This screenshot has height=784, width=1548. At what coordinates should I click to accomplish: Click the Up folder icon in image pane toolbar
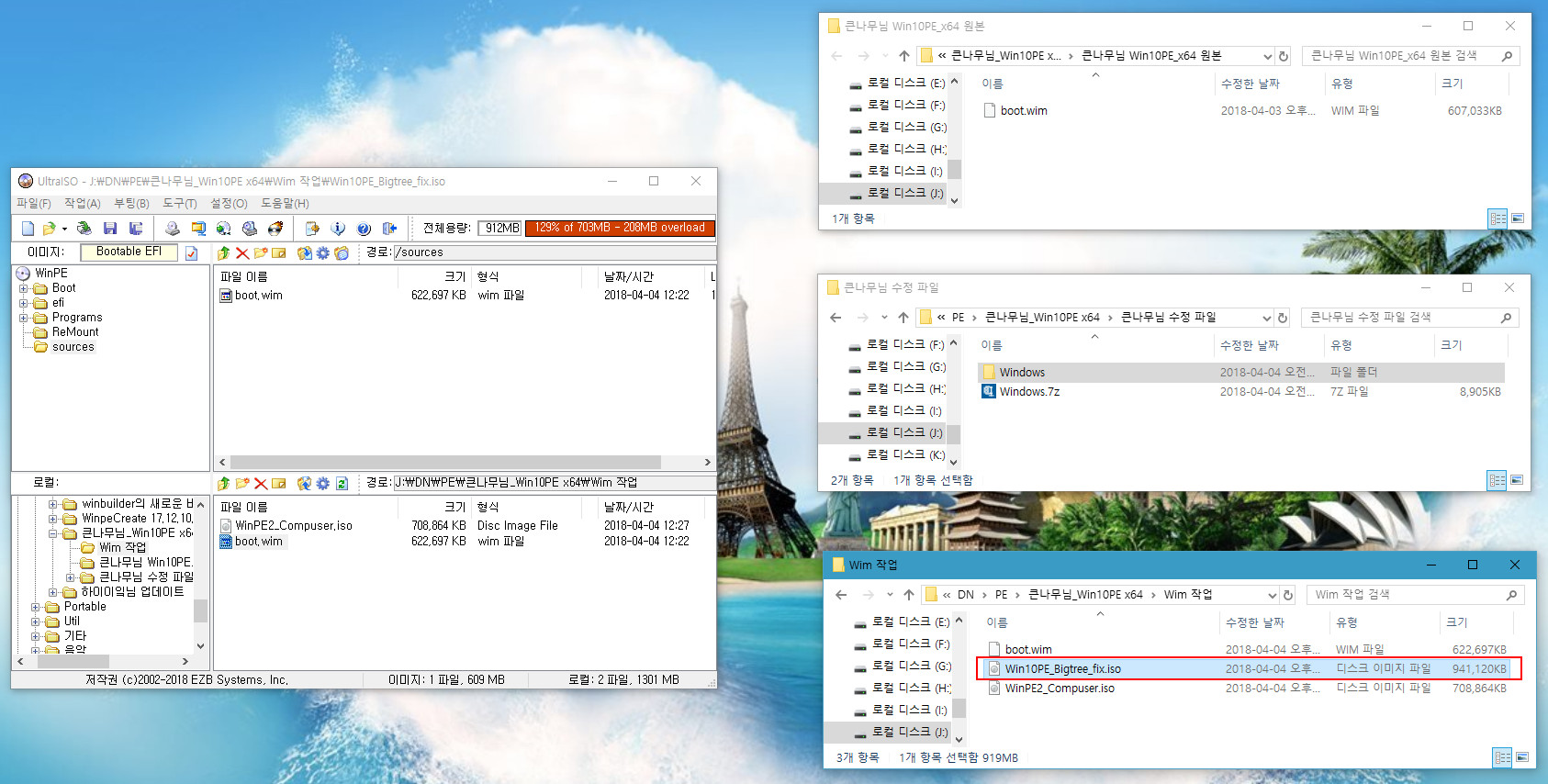point(224,252)
